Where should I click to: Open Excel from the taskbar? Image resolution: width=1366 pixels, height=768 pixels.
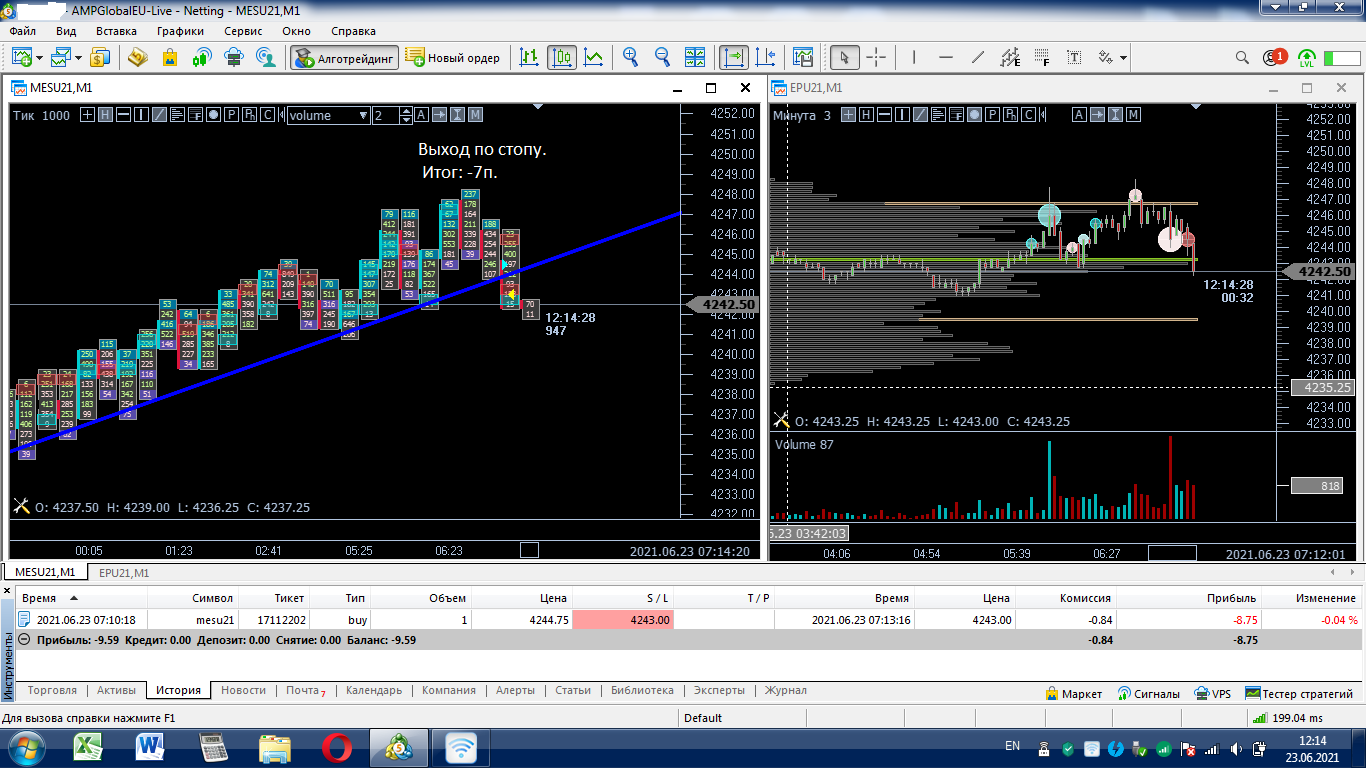click(x=90, y=747)
